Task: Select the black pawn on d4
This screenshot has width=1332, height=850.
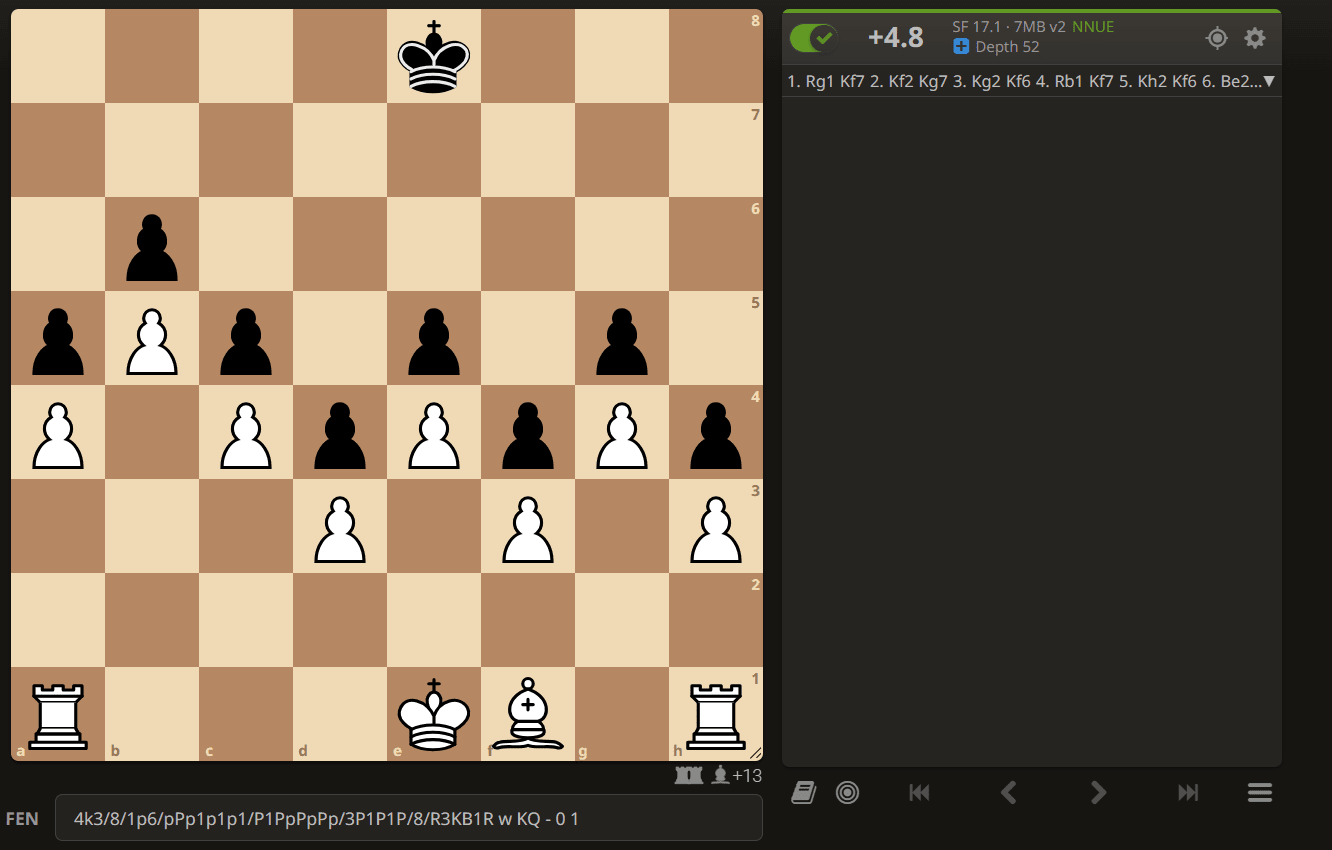Action: 340,433
